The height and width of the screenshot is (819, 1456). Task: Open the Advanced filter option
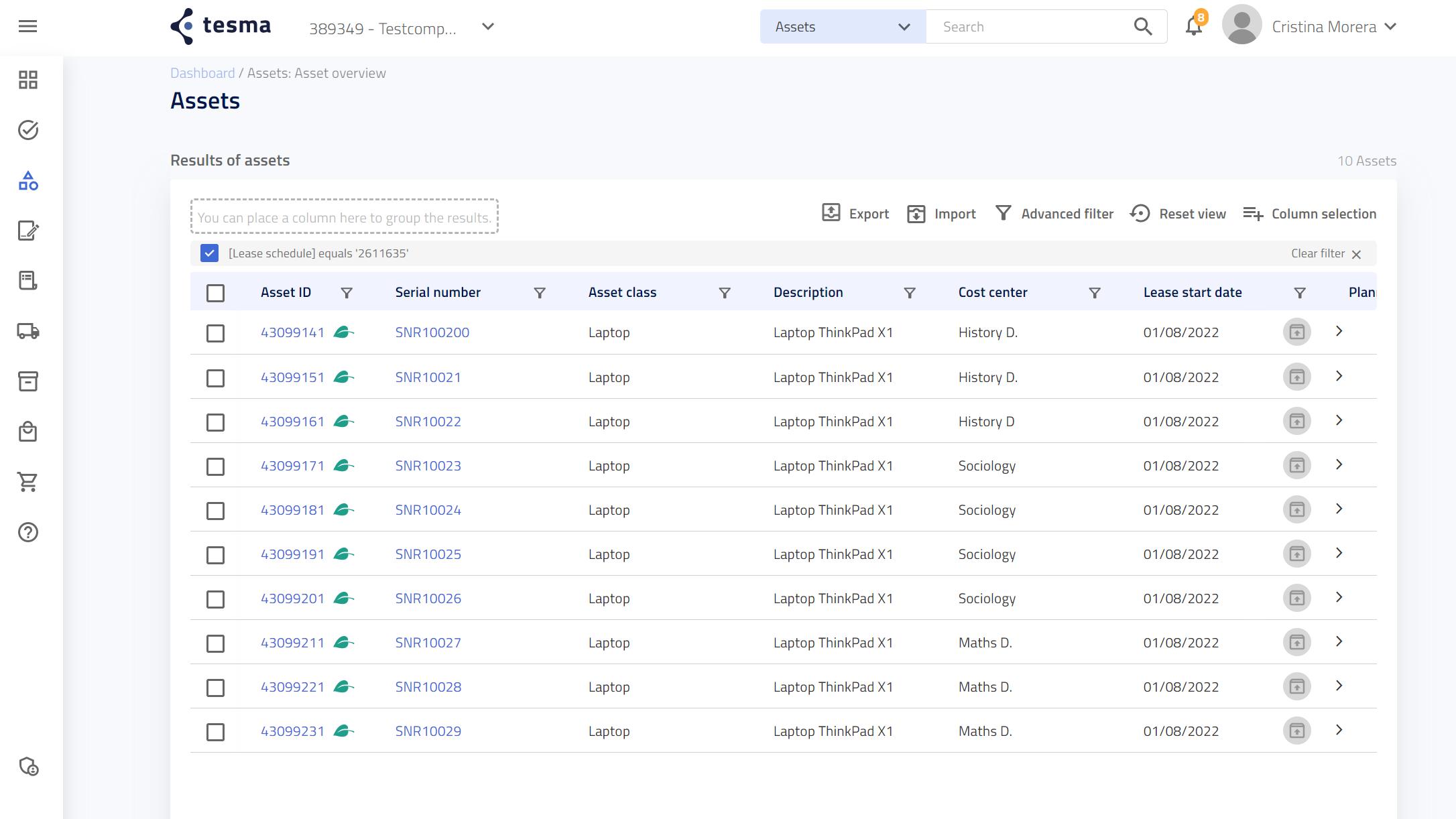click(1054, 214)
